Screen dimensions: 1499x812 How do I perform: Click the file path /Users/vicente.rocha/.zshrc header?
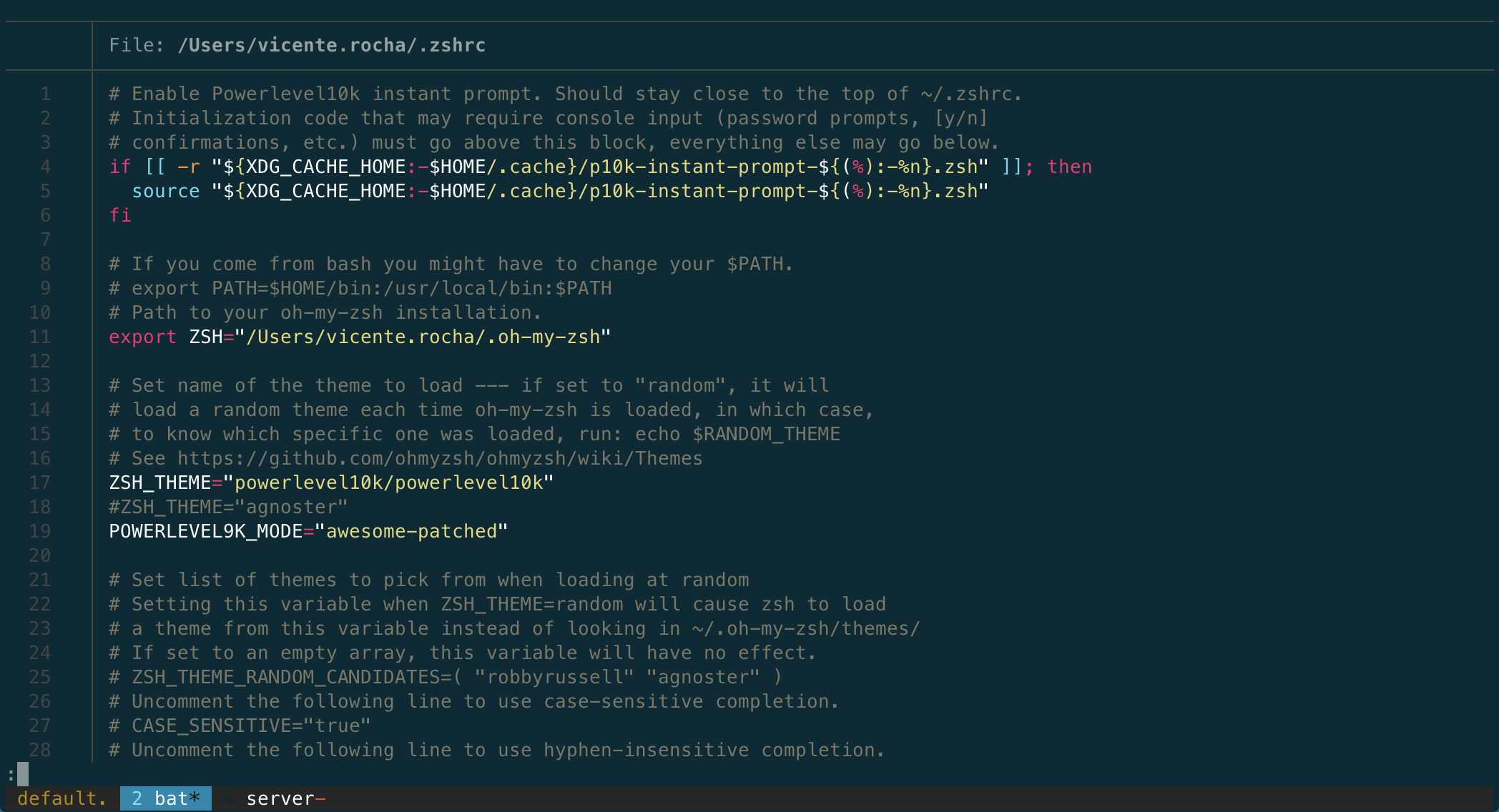(x=332, y=45)
